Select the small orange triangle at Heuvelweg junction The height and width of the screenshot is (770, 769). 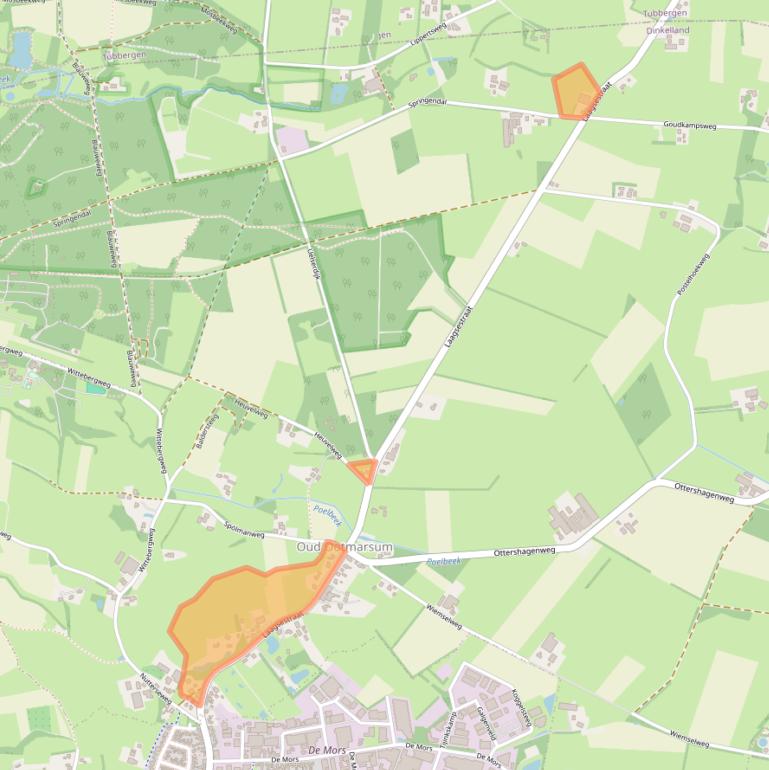click(364, 470)
